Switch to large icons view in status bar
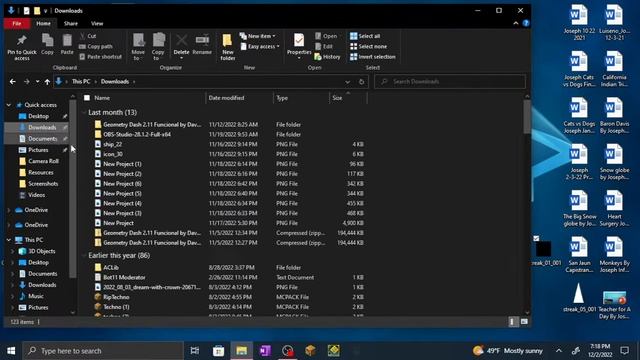 [524, 322]
